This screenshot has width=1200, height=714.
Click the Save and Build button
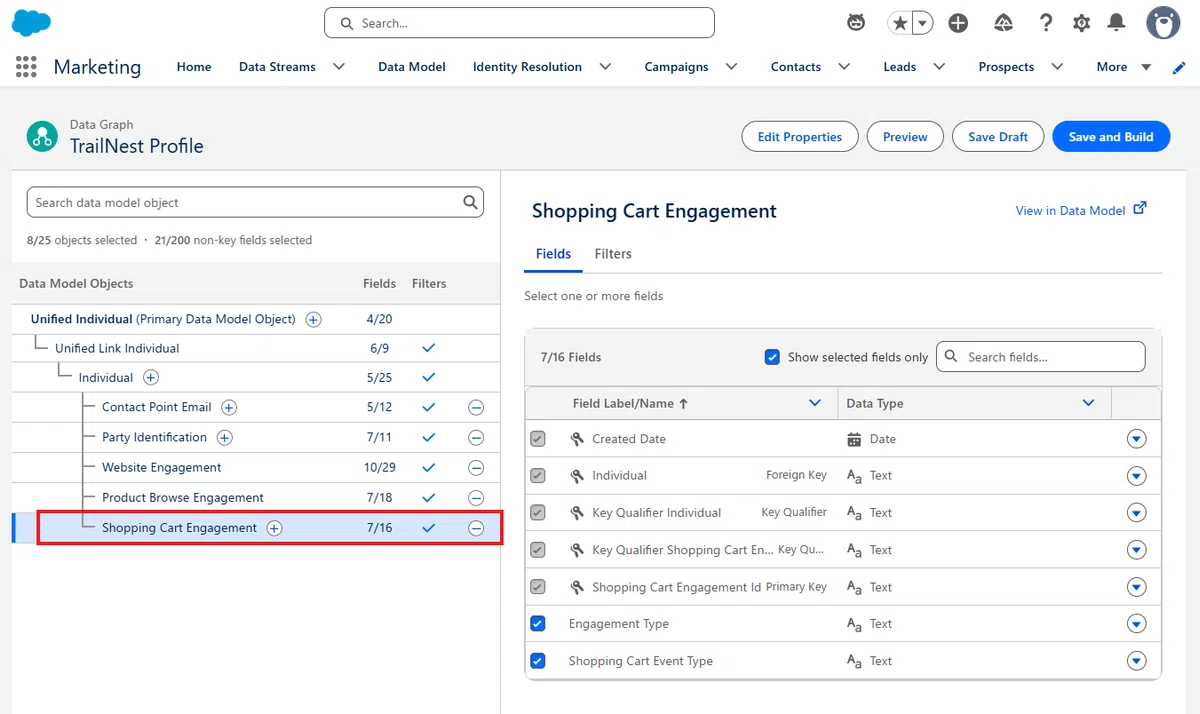coord(1111,137)
